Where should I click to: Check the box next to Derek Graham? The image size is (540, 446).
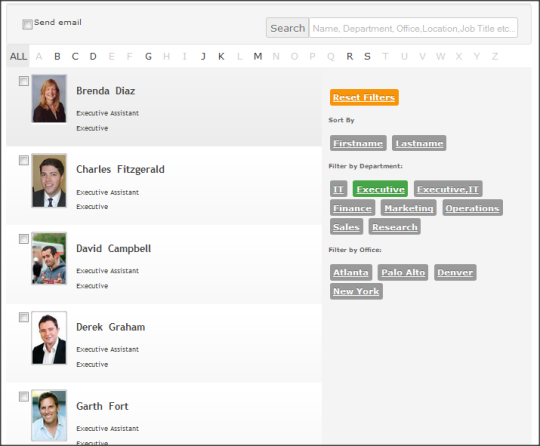pos(24,318)
